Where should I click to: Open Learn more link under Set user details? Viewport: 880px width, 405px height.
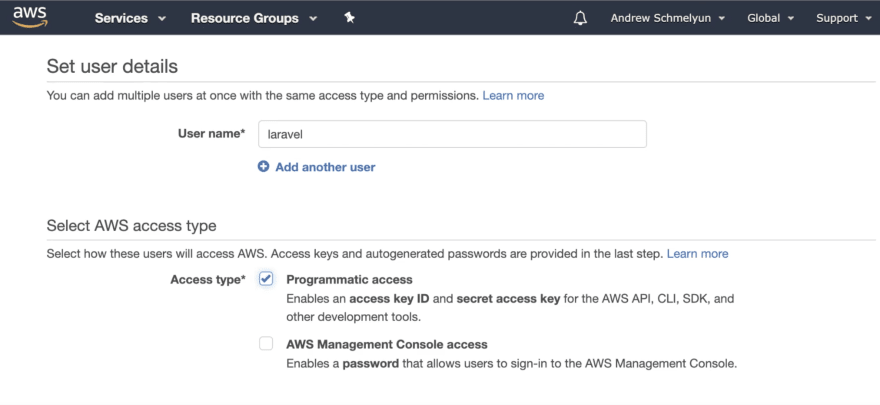(513, 95)
